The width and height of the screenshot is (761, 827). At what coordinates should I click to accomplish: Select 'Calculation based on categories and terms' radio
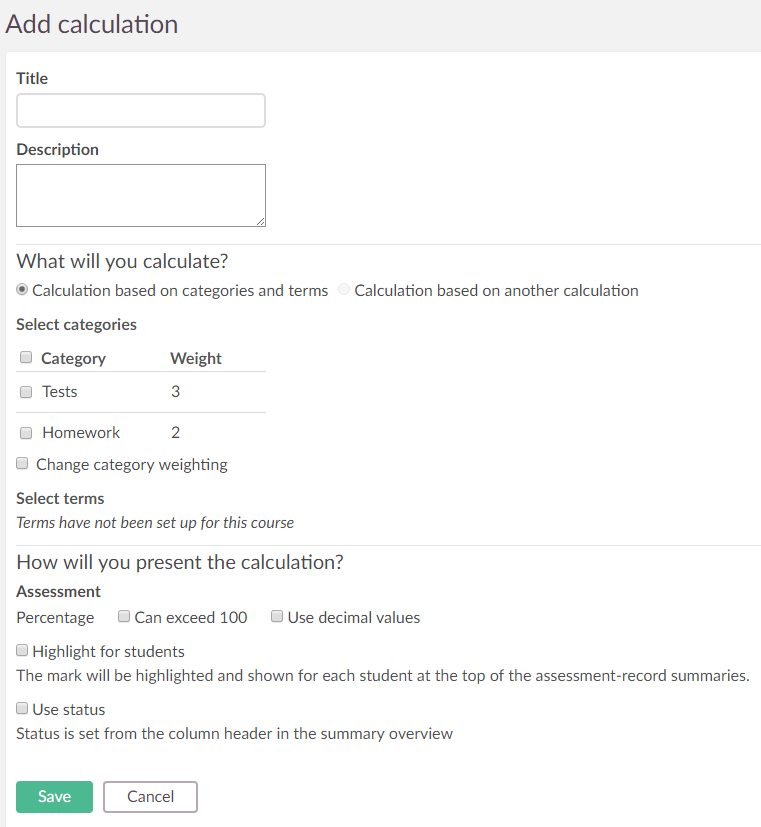point(23,290)
